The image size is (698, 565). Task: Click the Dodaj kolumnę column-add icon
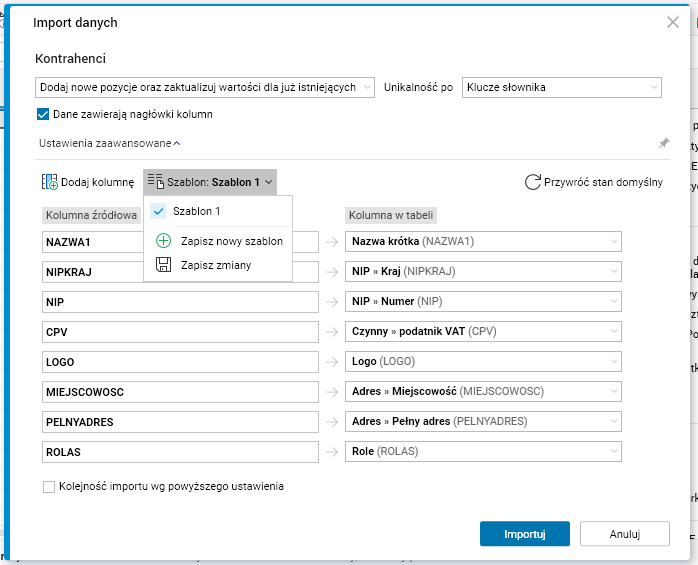pos(50,182)
